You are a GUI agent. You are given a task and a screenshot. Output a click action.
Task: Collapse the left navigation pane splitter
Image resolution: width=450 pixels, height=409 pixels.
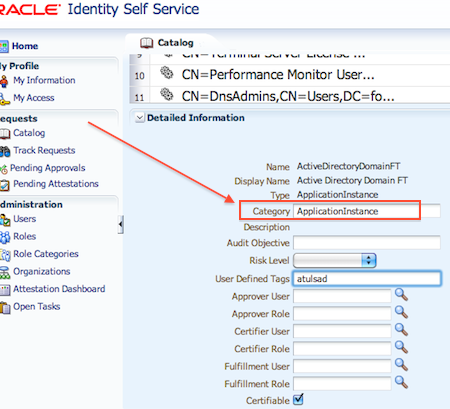click(120, 224)
